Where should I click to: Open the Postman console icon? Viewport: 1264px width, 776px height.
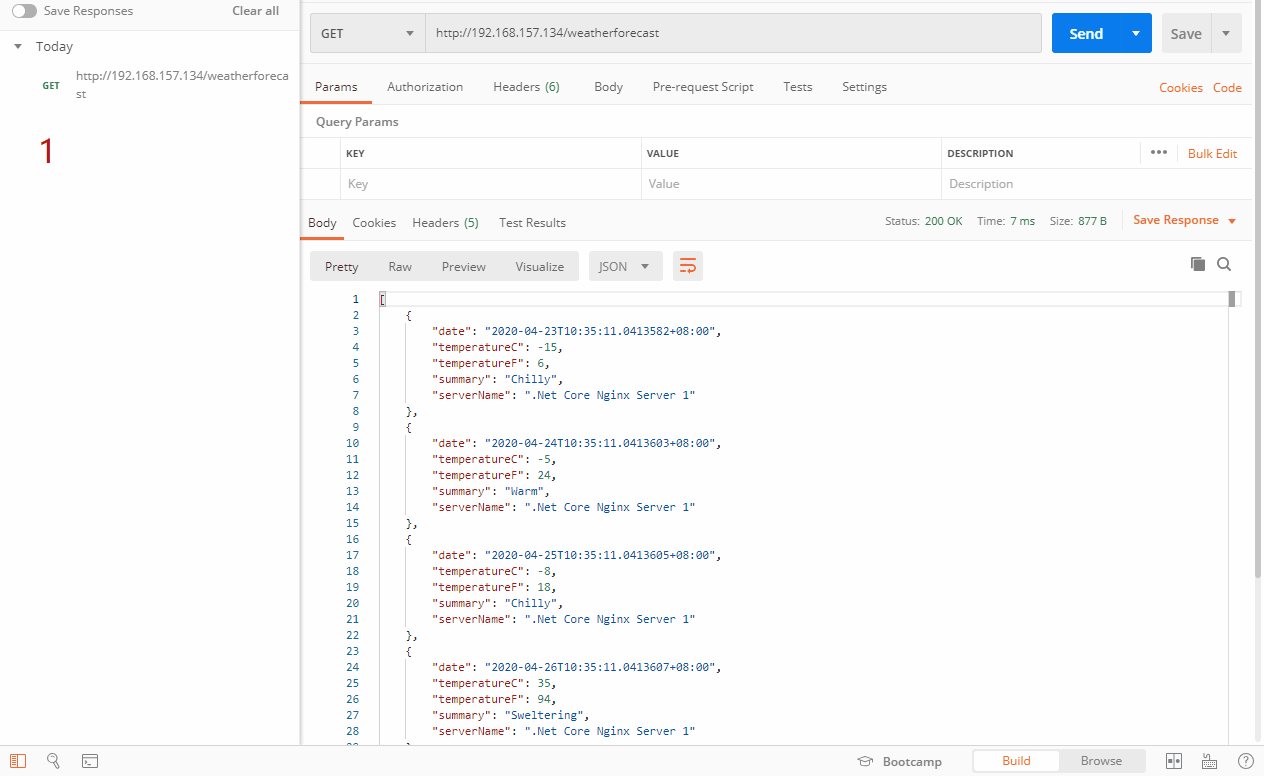(89, 761)
